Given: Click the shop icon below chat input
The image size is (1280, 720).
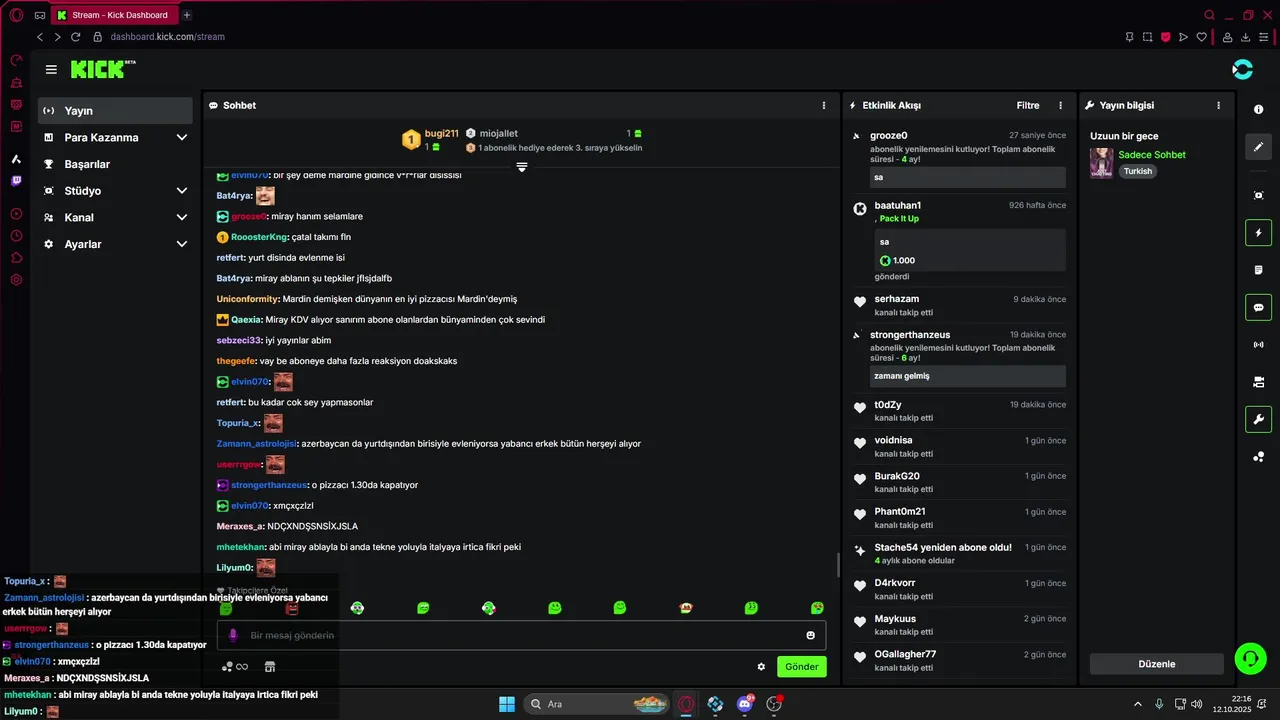Looking at the screenshot, I should point(270,667).
